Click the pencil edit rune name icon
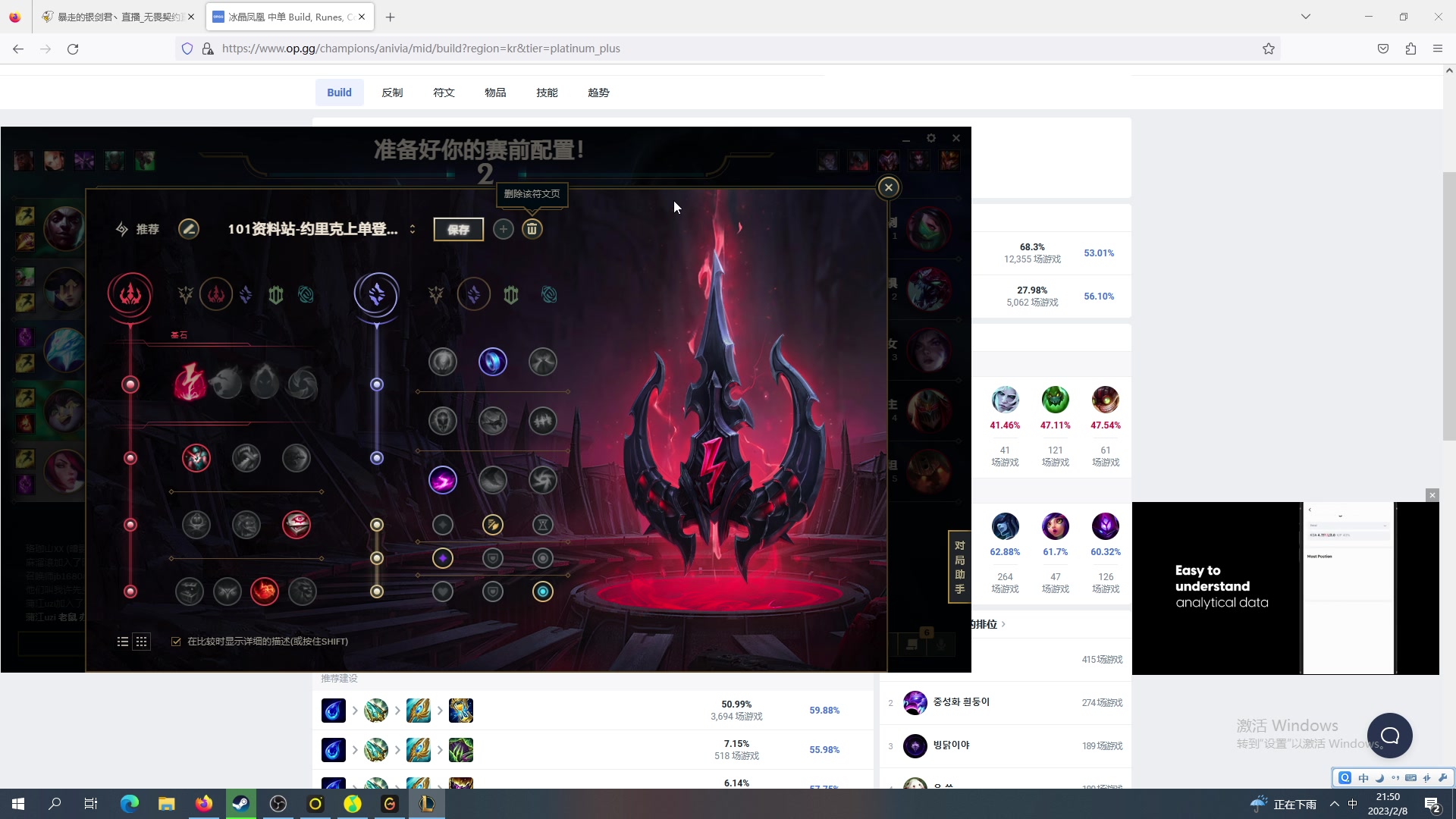 coord(189,229)
